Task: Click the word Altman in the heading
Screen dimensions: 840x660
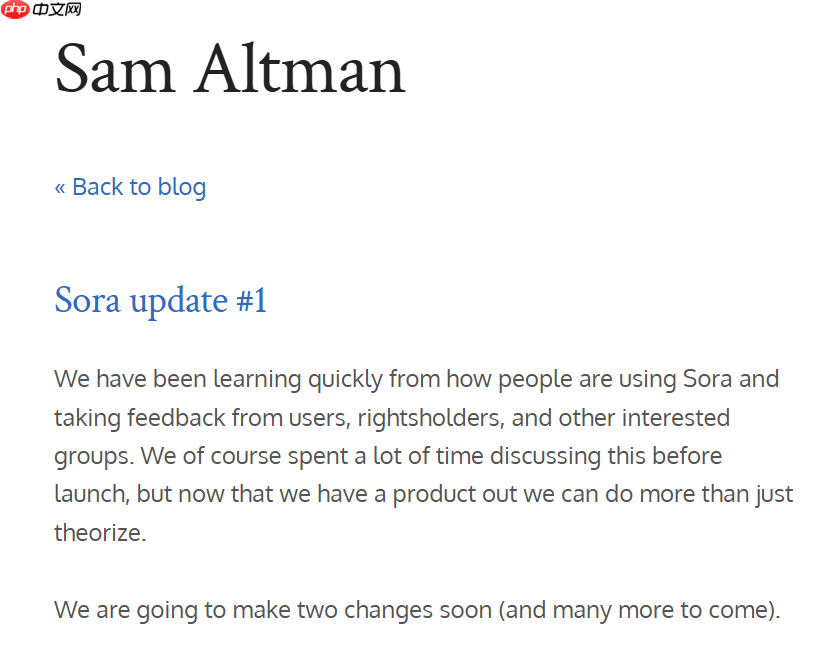Action: [x=301, y=70]
